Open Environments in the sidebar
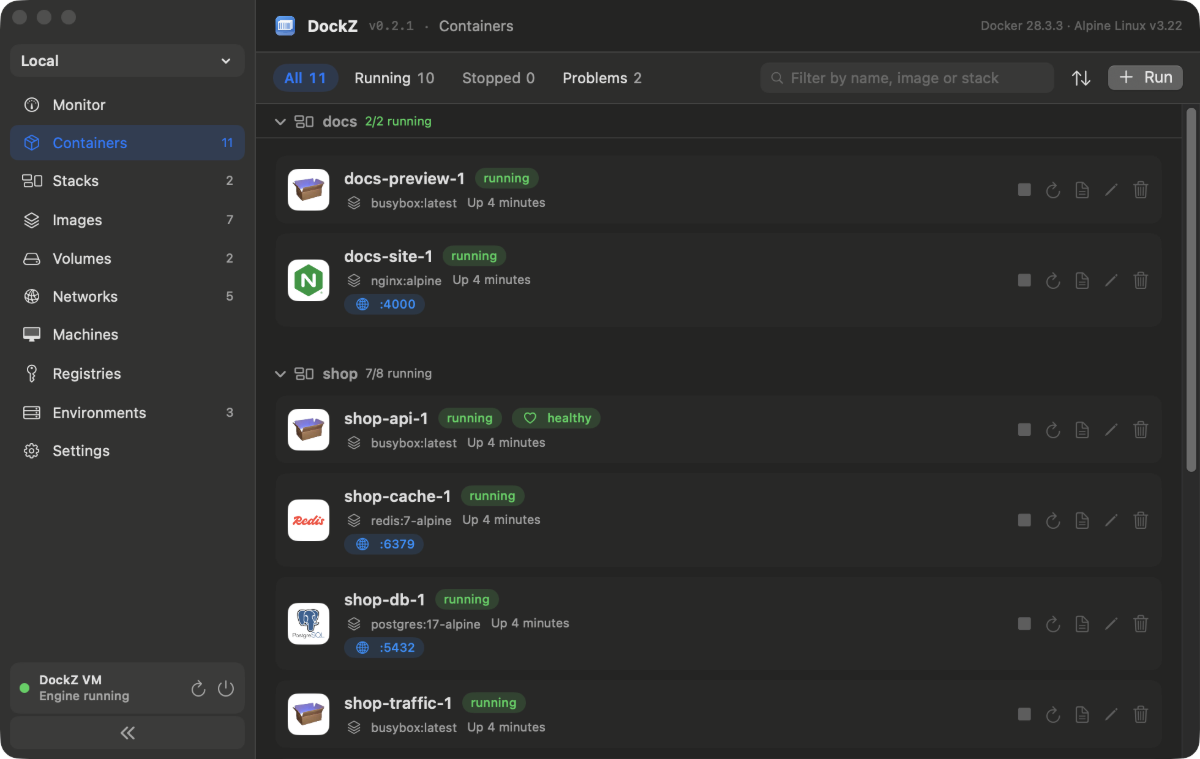 (x=127, y=413)
